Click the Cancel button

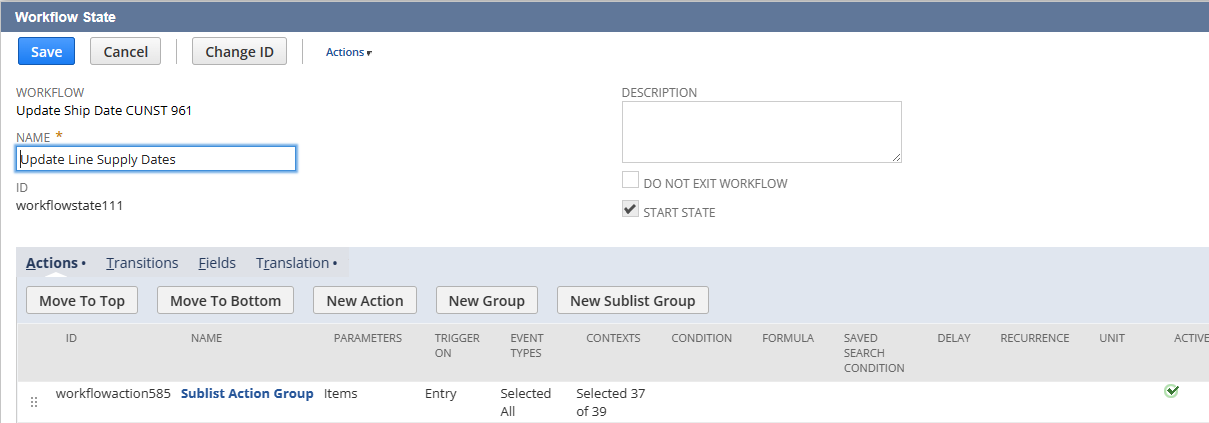(125, 52)
